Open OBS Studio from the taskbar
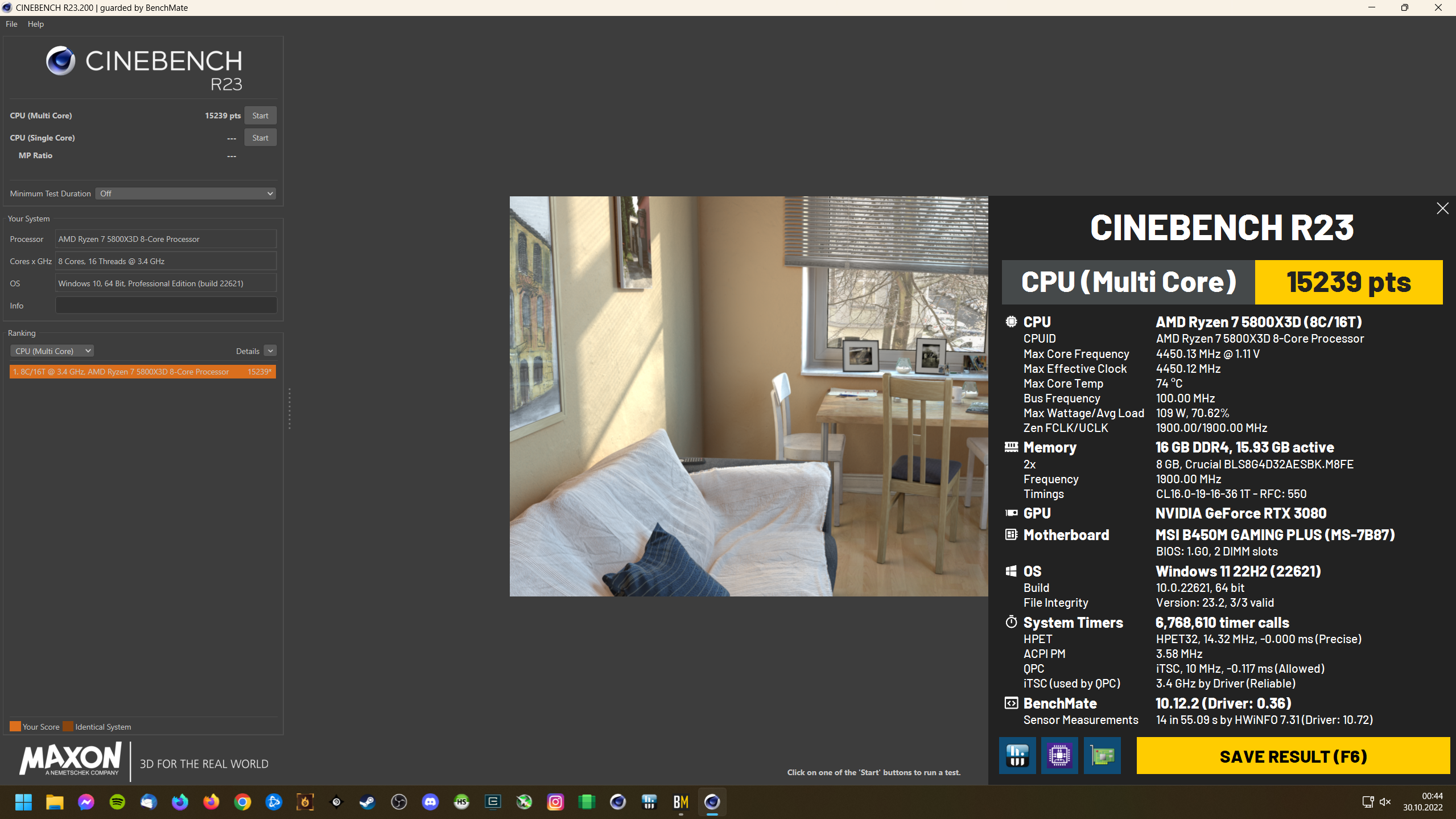Viewport: 1456px width, 819px height. [399, 802]
